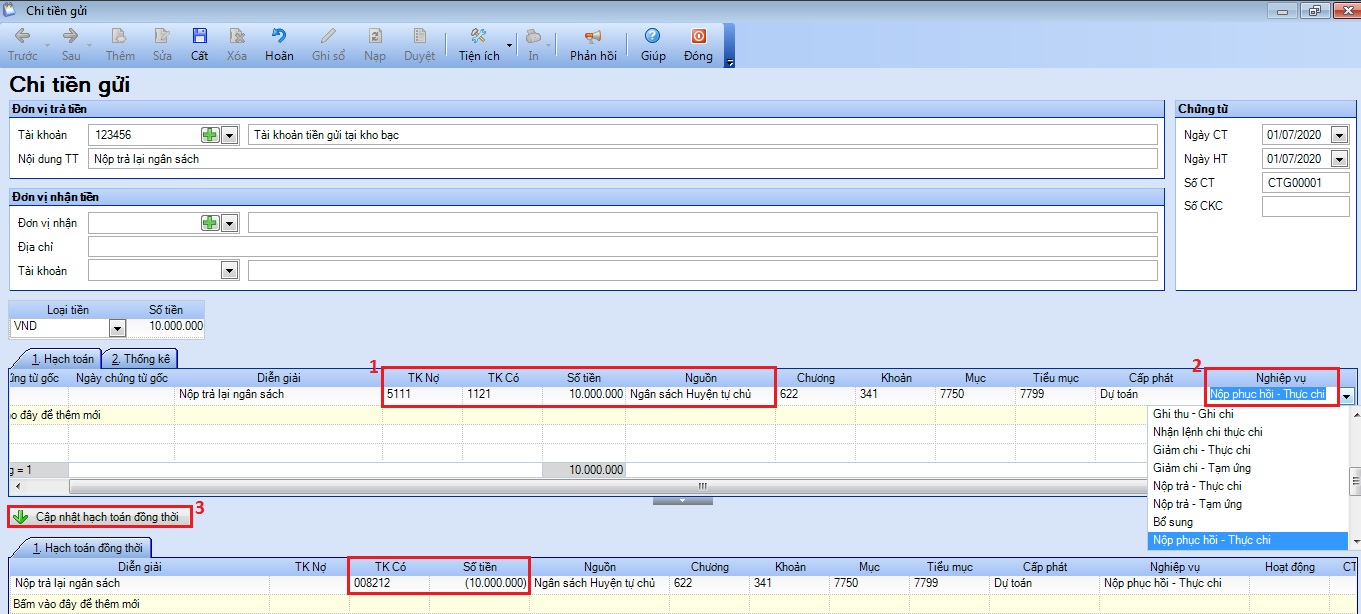Expand the Tiện ích dropdown arrow

pyautogui.click(x=508, y=45)
